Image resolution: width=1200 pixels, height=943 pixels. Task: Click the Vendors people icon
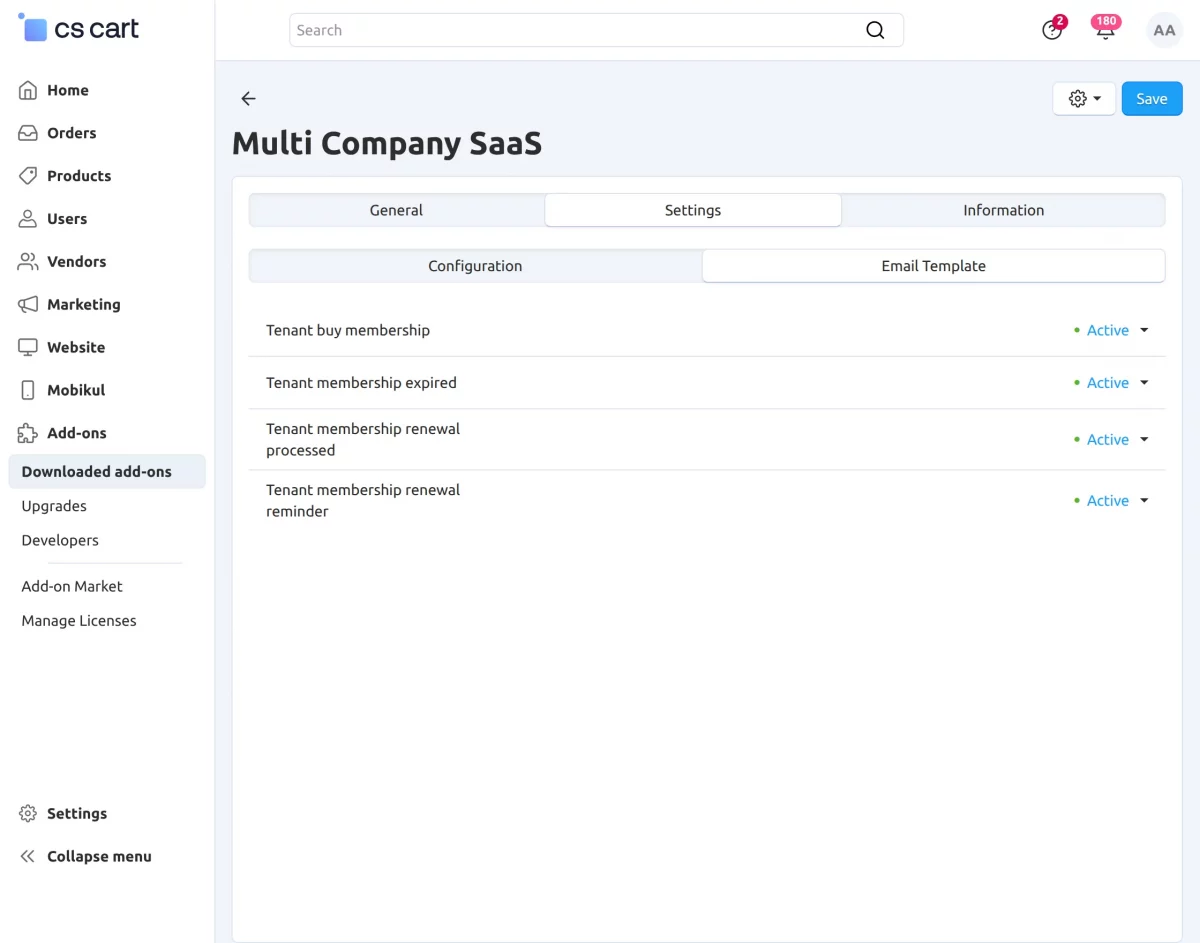pos(28,262)
